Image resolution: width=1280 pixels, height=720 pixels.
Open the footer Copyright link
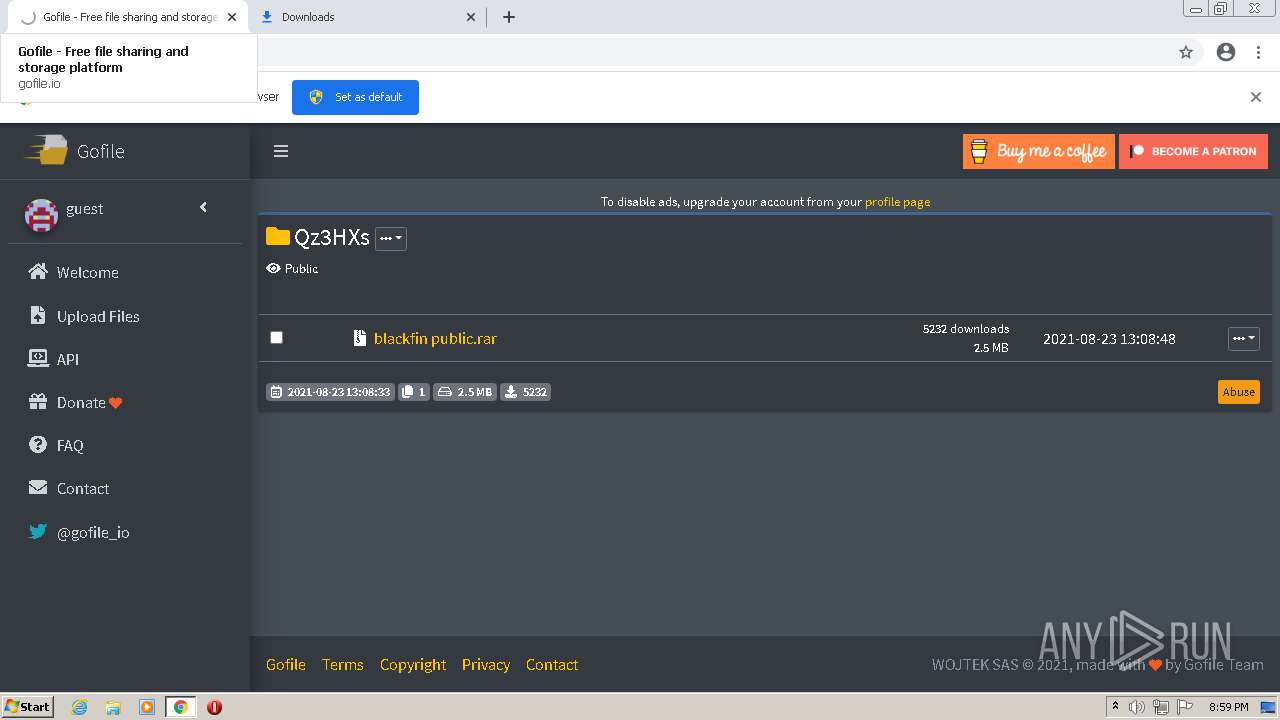pyautogui.click(x=413, y=664)
